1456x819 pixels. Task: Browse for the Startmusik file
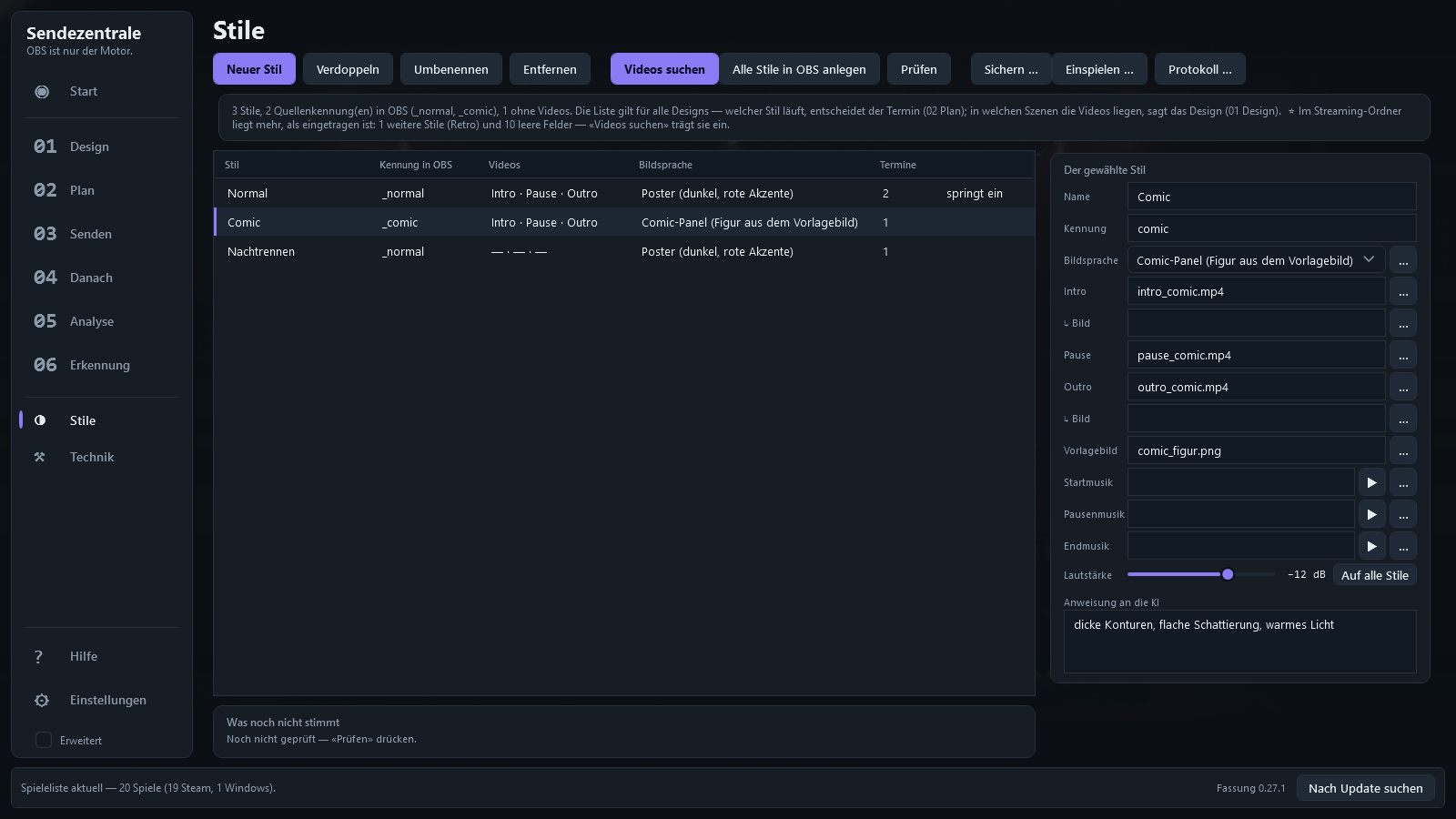tap(1403, 482)
